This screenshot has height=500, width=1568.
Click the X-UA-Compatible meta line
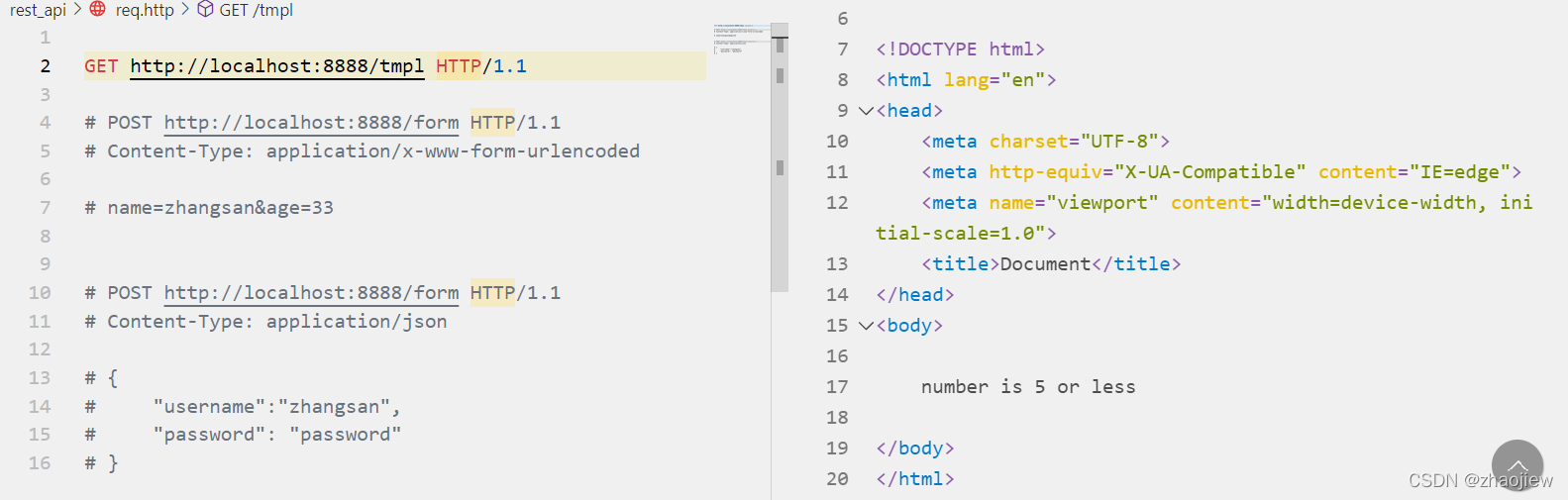(x=1221, y=172)
